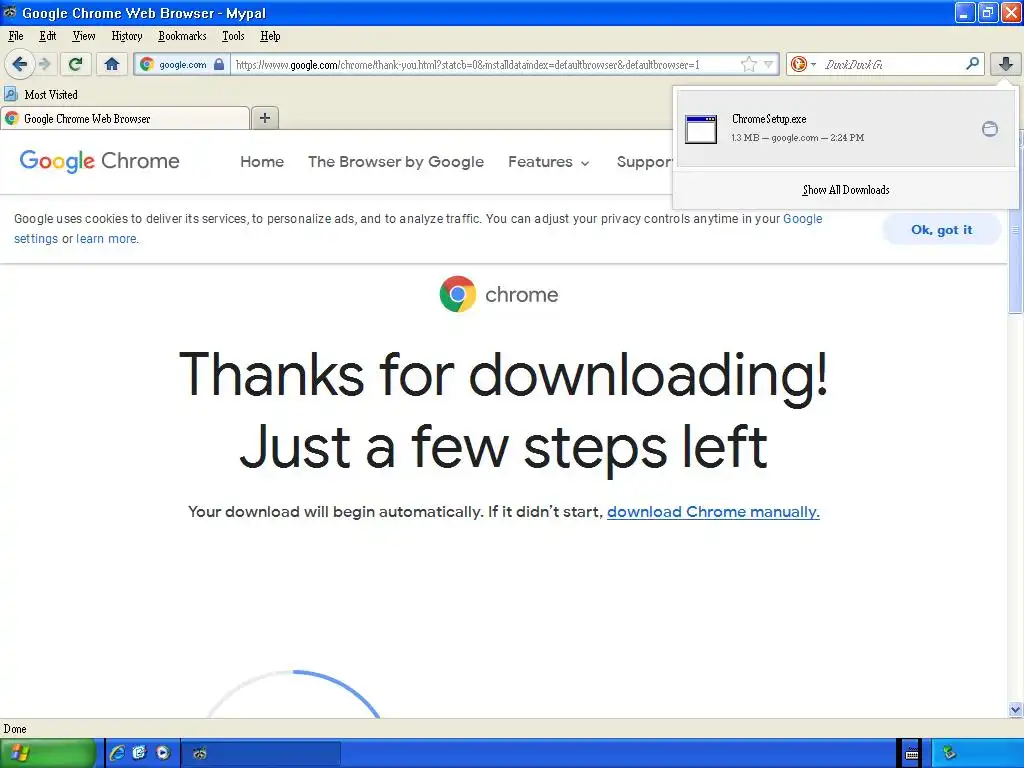Open containing folder for ChromeSetup.exe
This screenshot has height=768, width=1024.
point(990,129)
